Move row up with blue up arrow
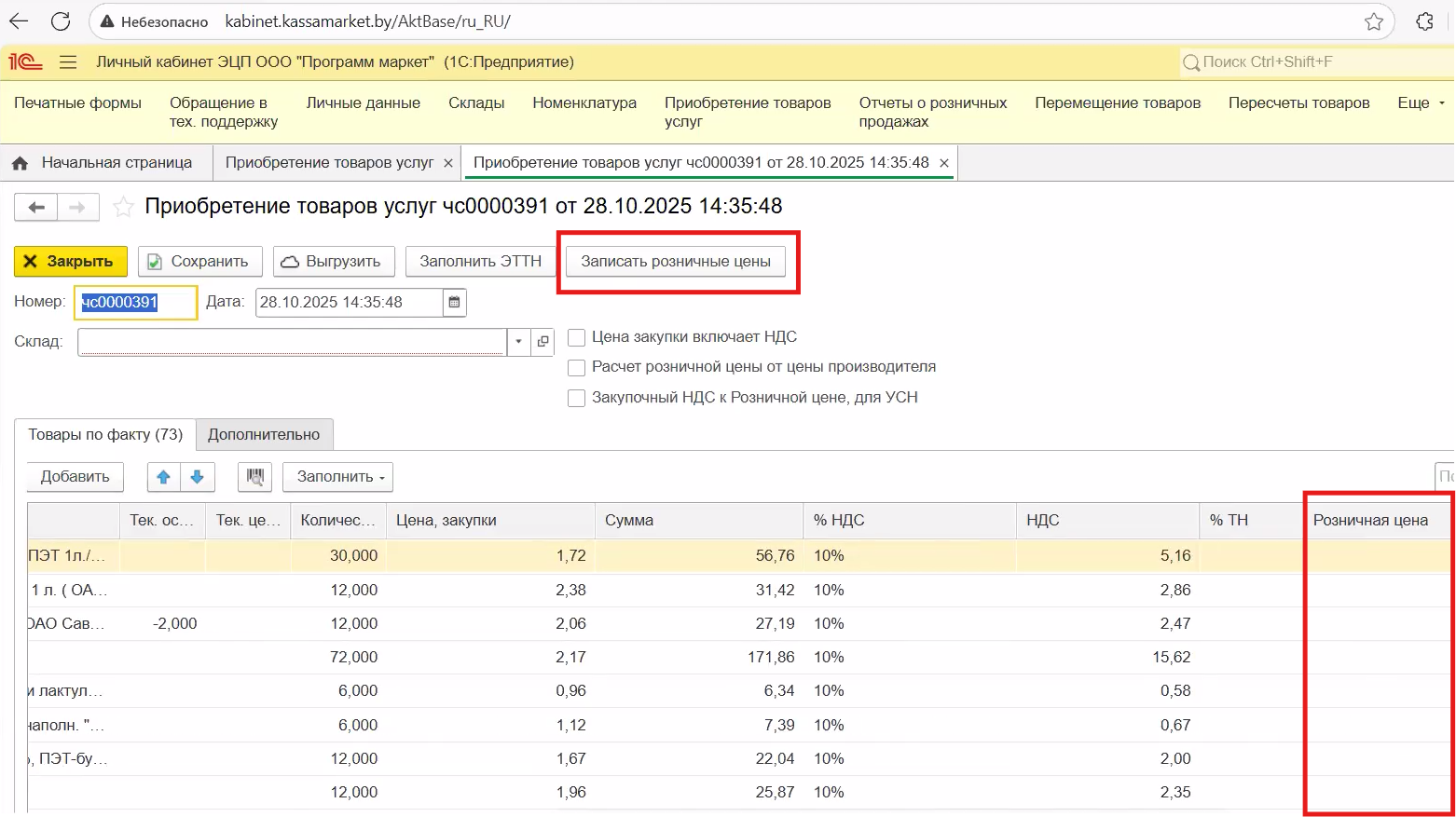This screenshot has width=1456, height=817. coord(164,477)
